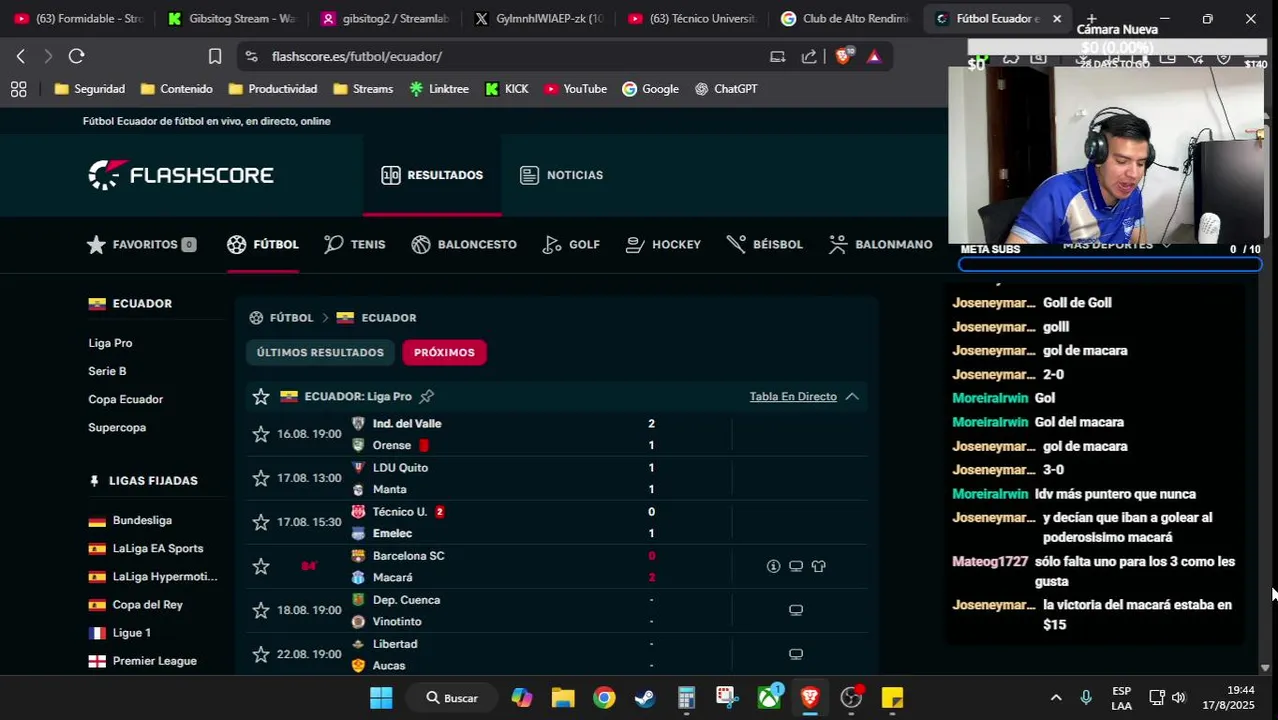This screenshot has height=720, width=1278.
Task: Open Contenido bookmarks folder
Action: coord(177,89)
